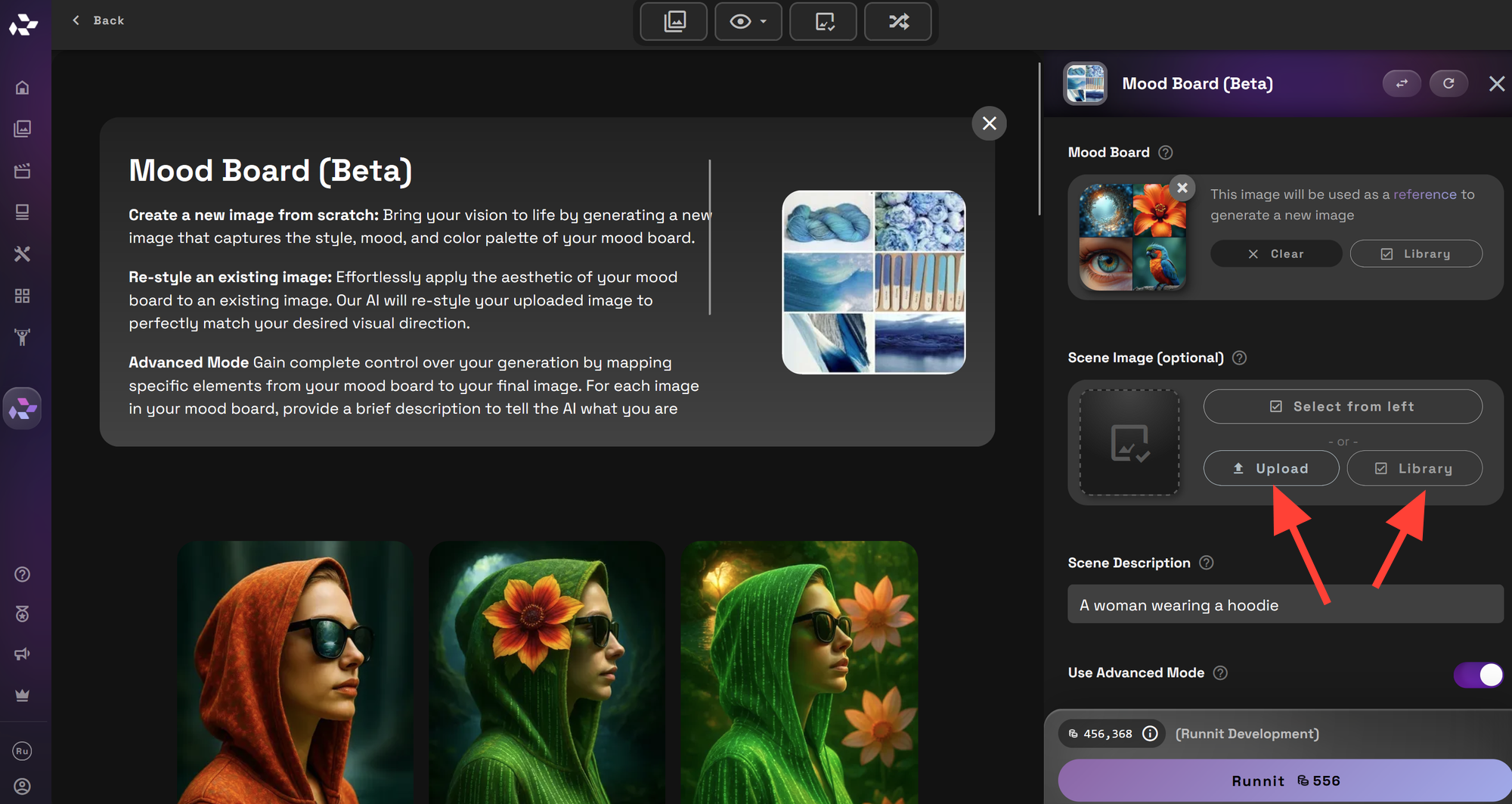Select from left for Scene Image
This screenshot has width=1512, height=804.
[1343, 406]
